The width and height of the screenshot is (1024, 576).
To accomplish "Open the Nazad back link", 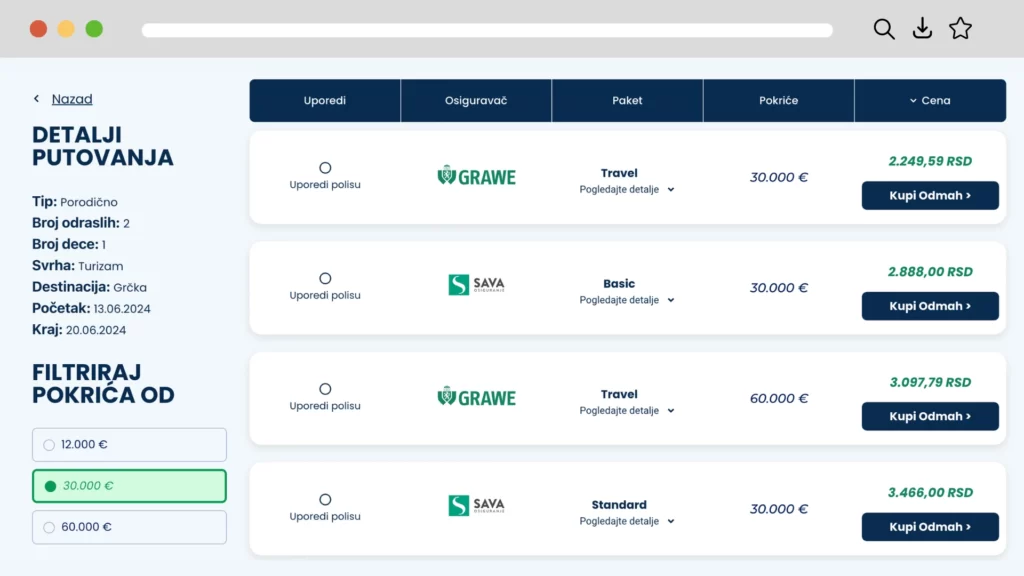I will pyautogui.click(x=72, y=99).
